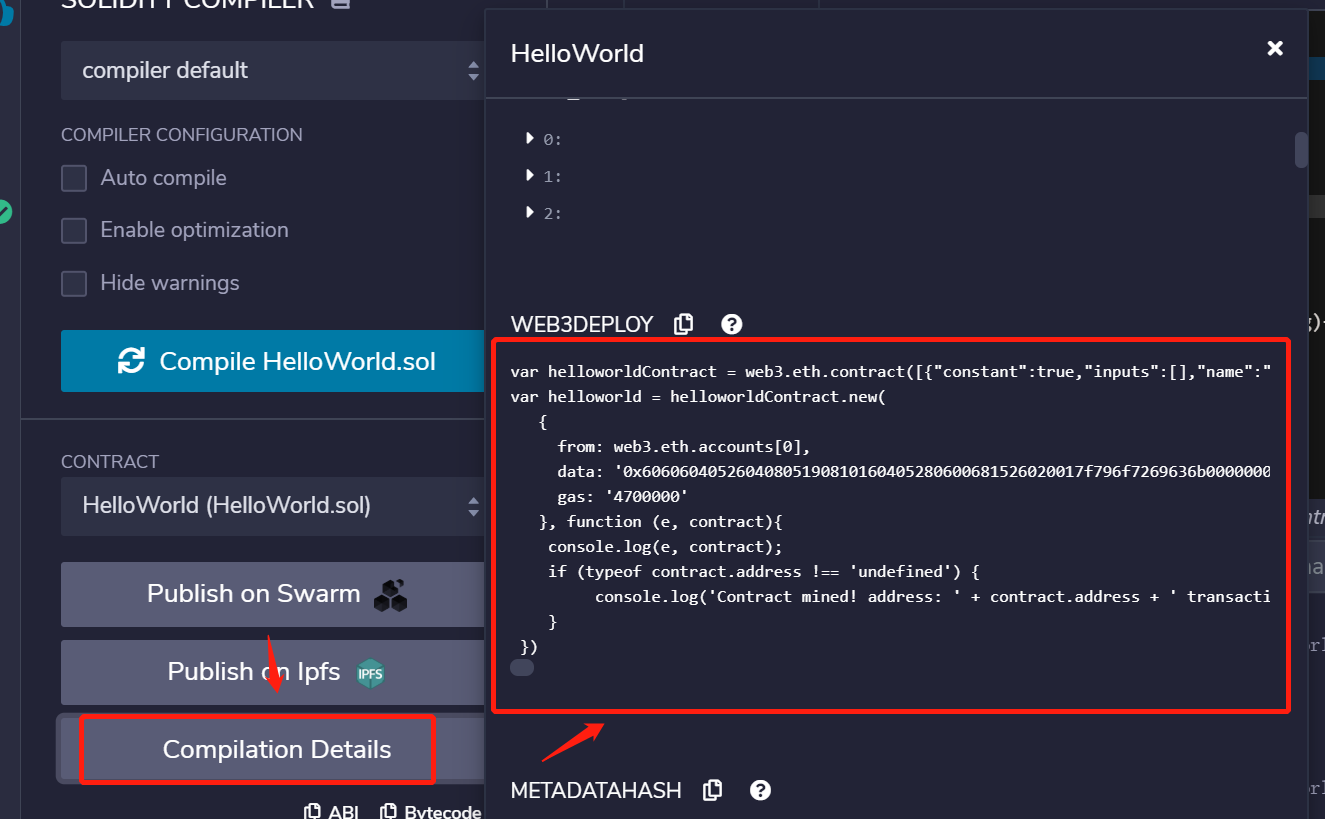1325x819 pixels.
Task: Click the dialog's vertical scrollbar thumb
Action: pyautogui.click(x=1301, y=149)
